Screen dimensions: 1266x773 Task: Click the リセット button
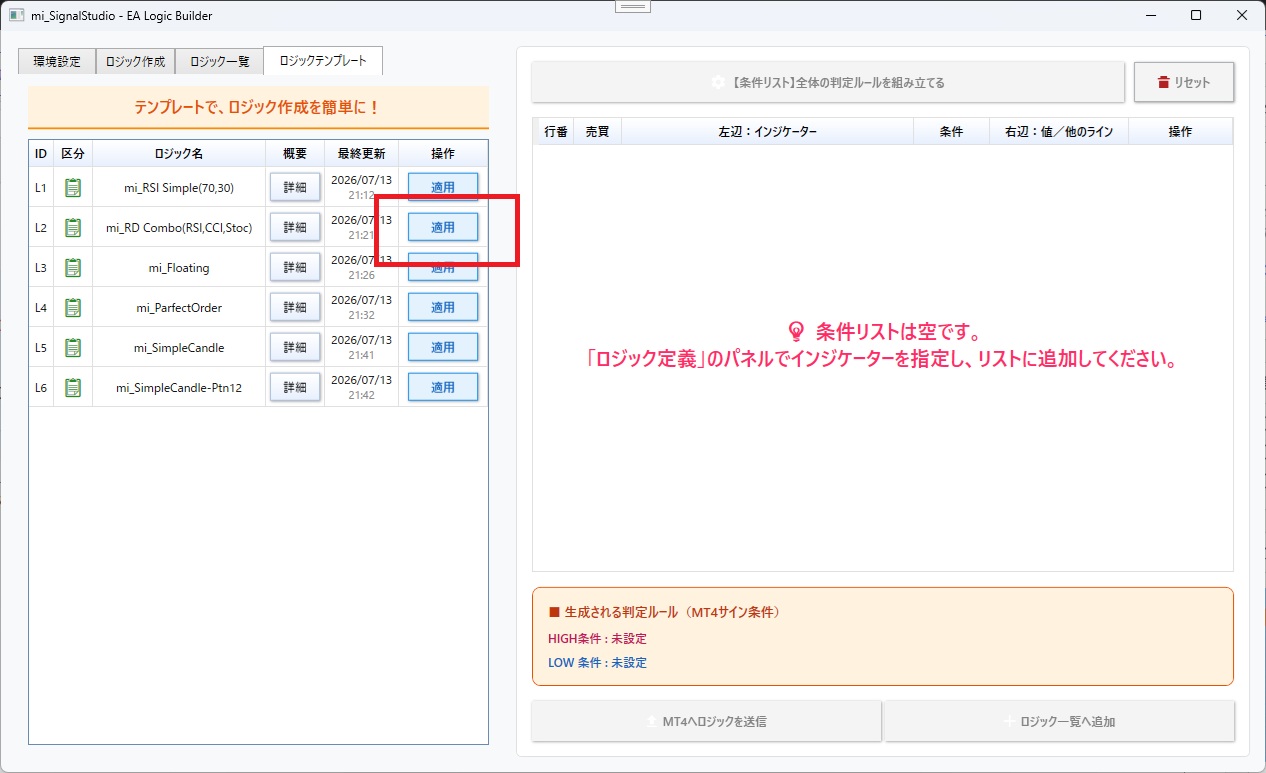pos(1184,82)
